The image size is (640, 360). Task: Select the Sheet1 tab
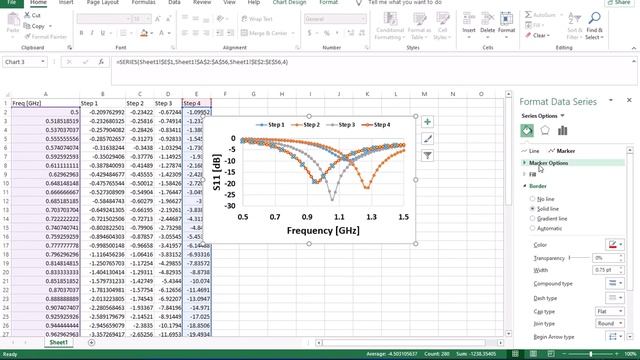59,342
